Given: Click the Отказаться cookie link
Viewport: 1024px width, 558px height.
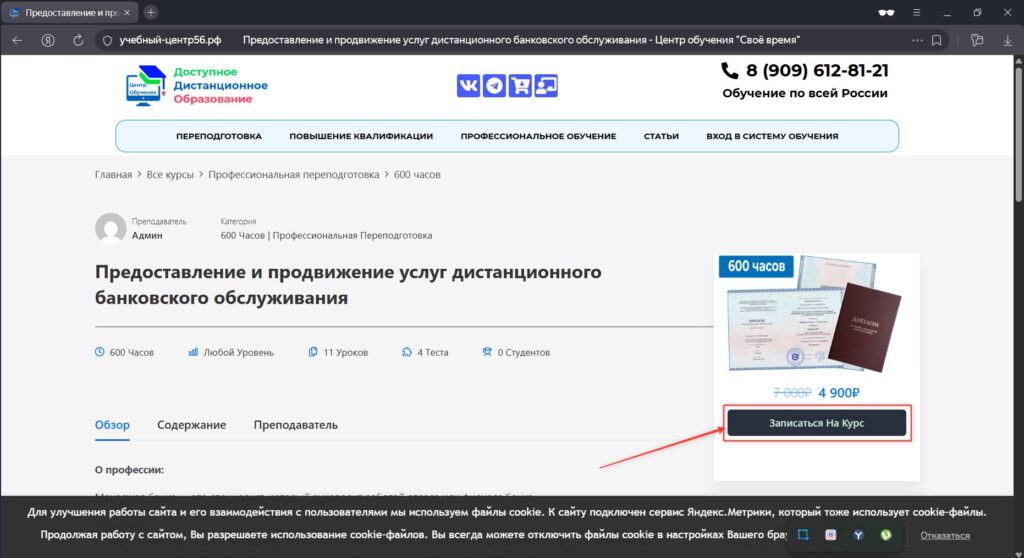Looking at the screenshot, I should [945, 535].
